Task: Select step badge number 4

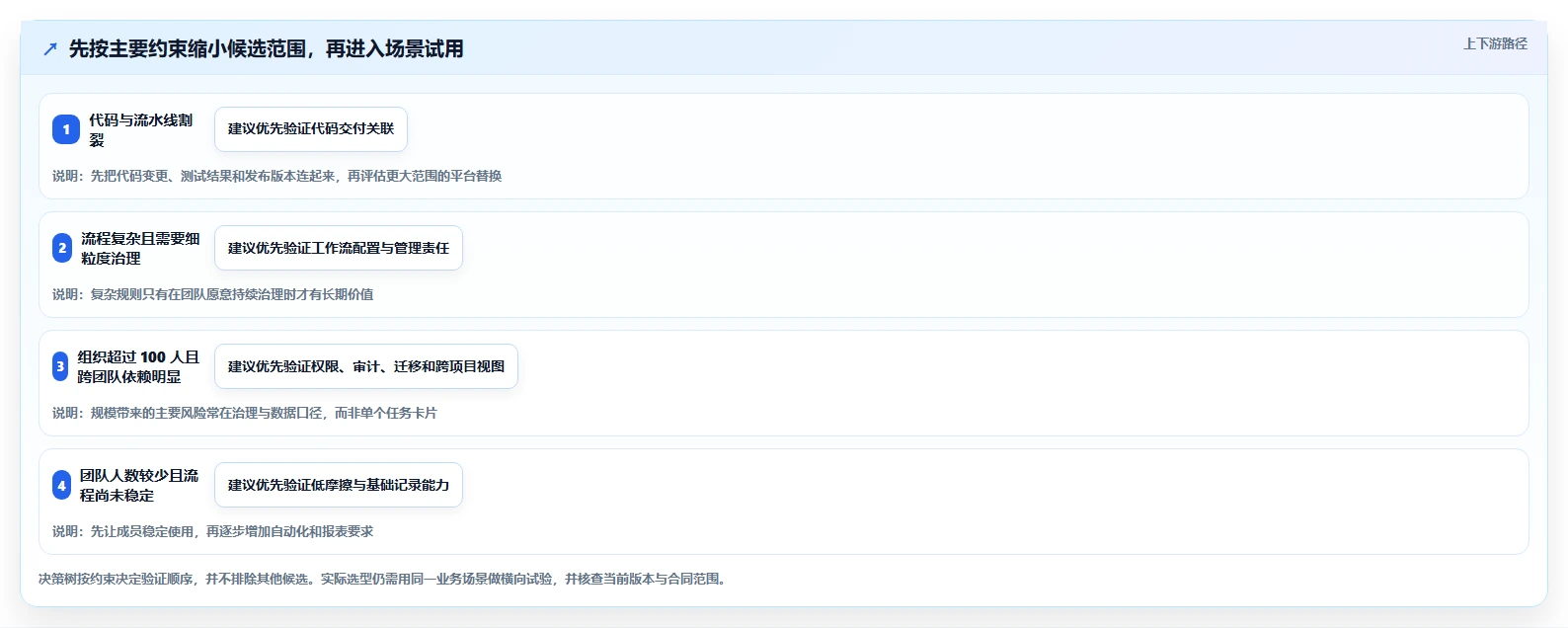Action: coord(61,485)
